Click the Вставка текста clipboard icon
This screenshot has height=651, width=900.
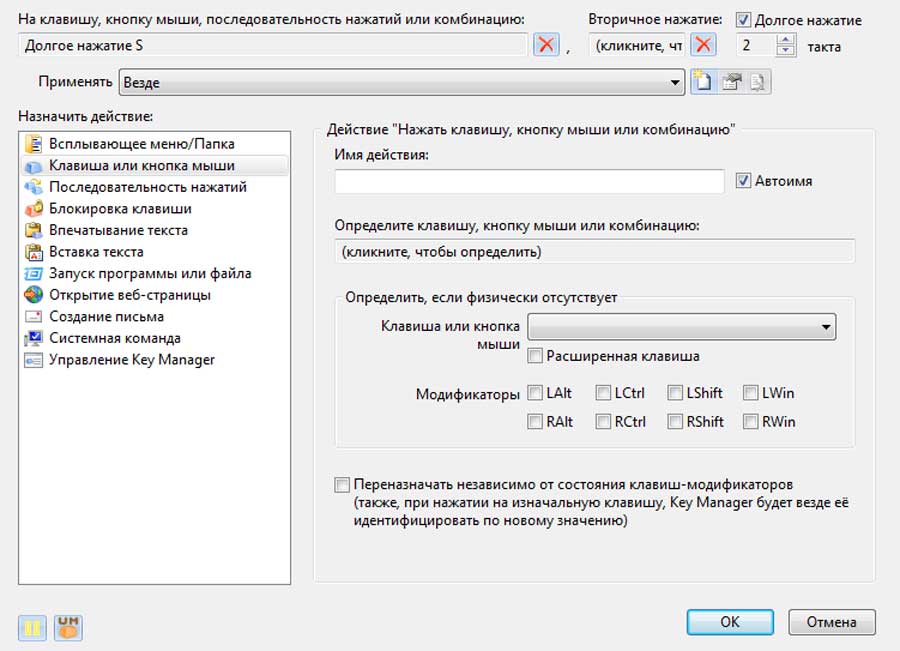34,252
